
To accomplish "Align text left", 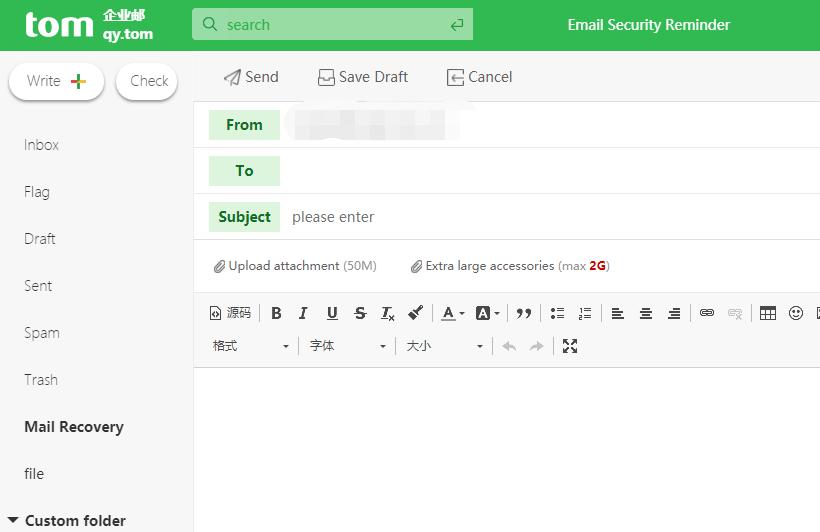I will 618,313.
